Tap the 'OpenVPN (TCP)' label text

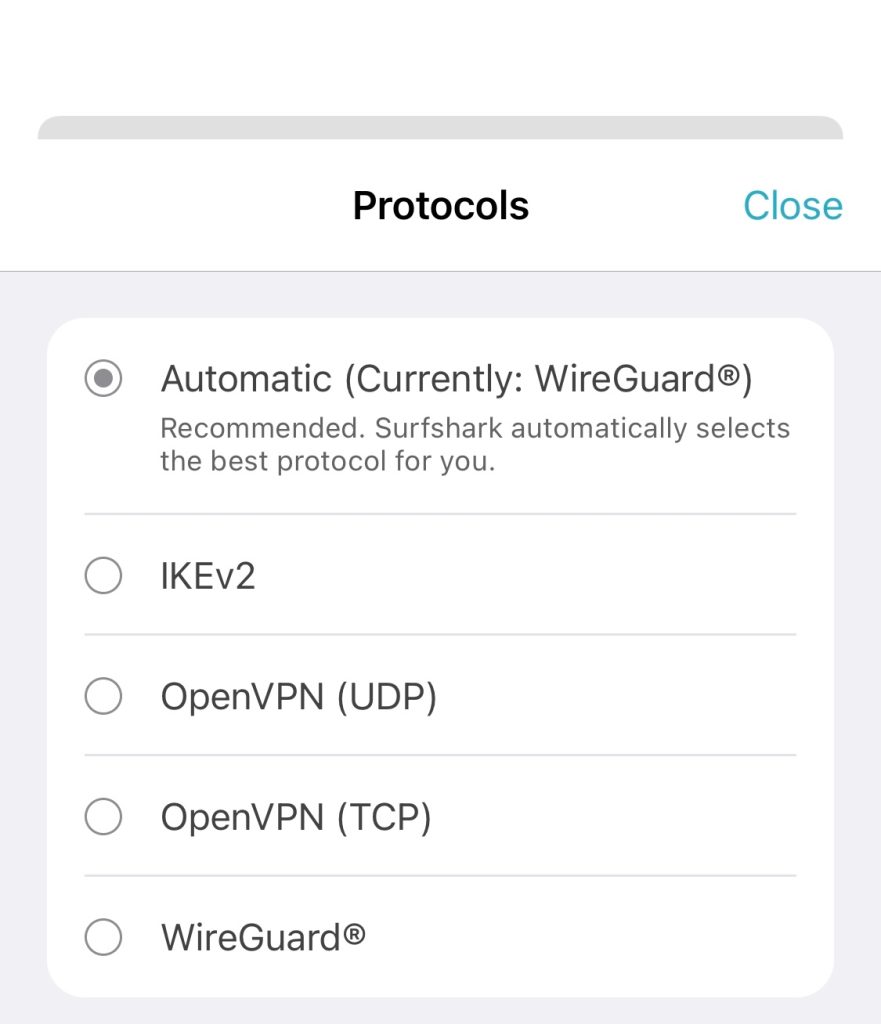tap(295, 817)
